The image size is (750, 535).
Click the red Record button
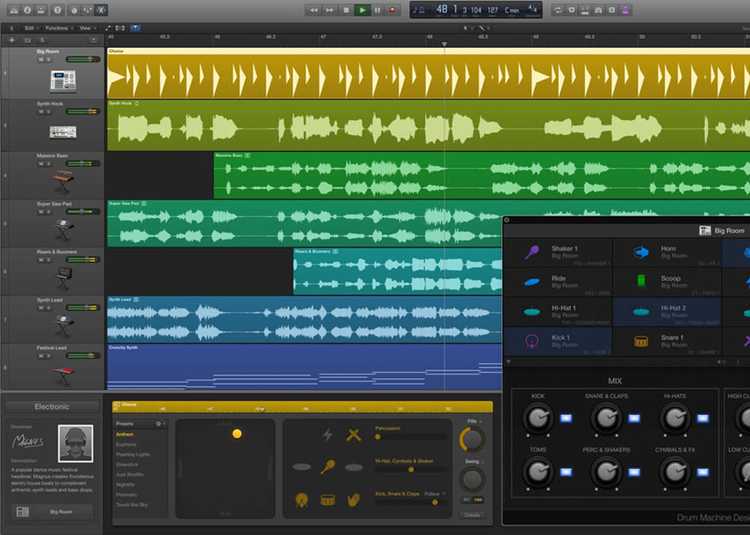tap(392, 10)
